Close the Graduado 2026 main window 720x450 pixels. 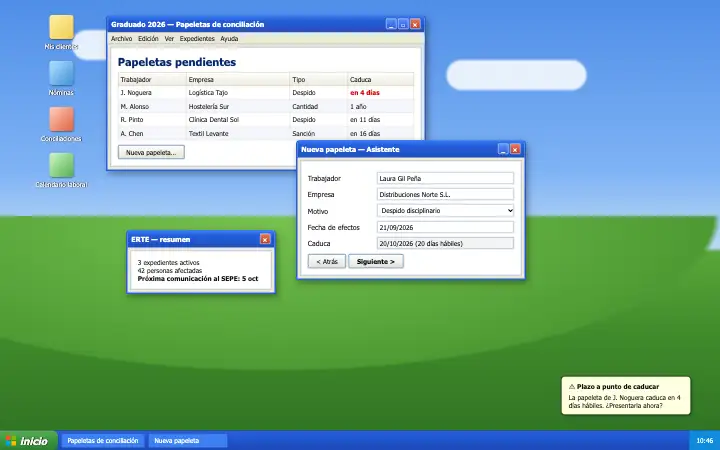tap(415, 24)
